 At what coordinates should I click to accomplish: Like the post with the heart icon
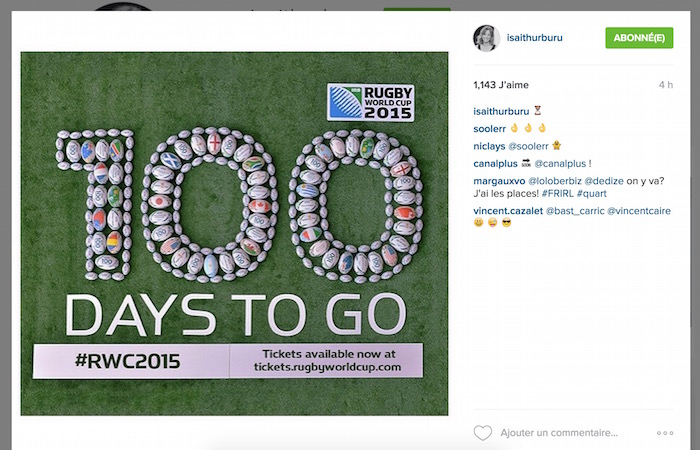point(482,433)
